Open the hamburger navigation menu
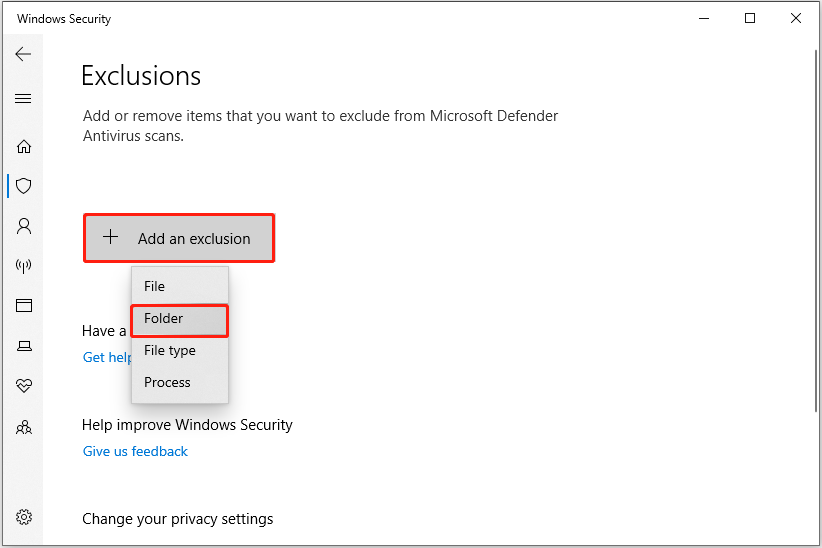 click(24, 99)
